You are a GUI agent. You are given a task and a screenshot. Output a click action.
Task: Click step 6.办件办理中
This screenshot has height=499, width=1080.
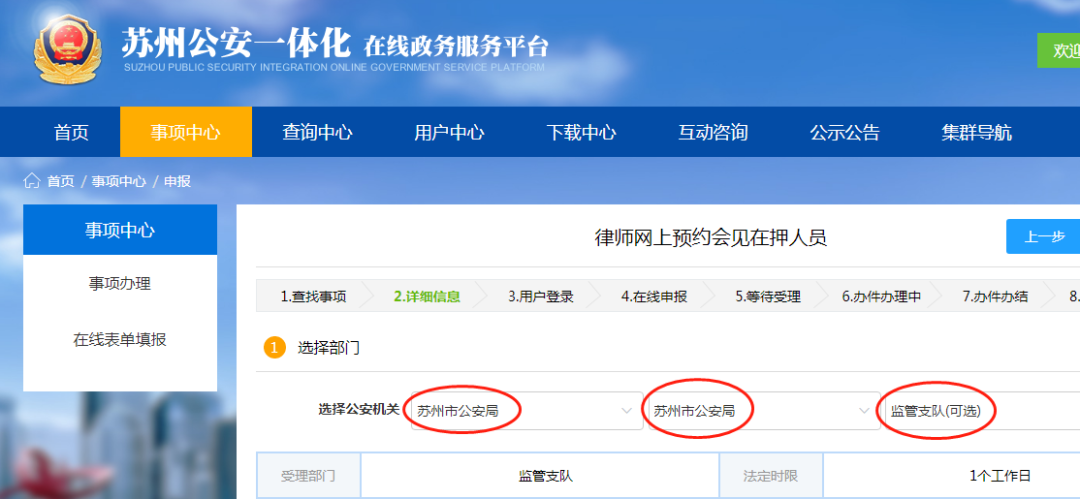(882, 297)
